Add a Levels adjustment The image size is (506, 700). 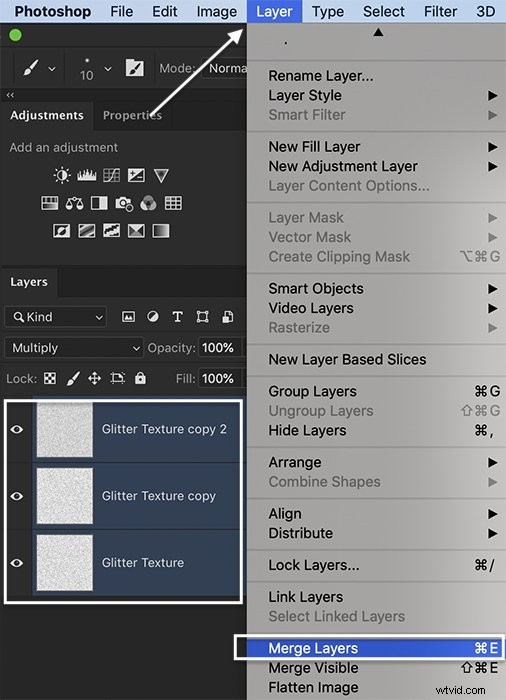click(87, 175)
